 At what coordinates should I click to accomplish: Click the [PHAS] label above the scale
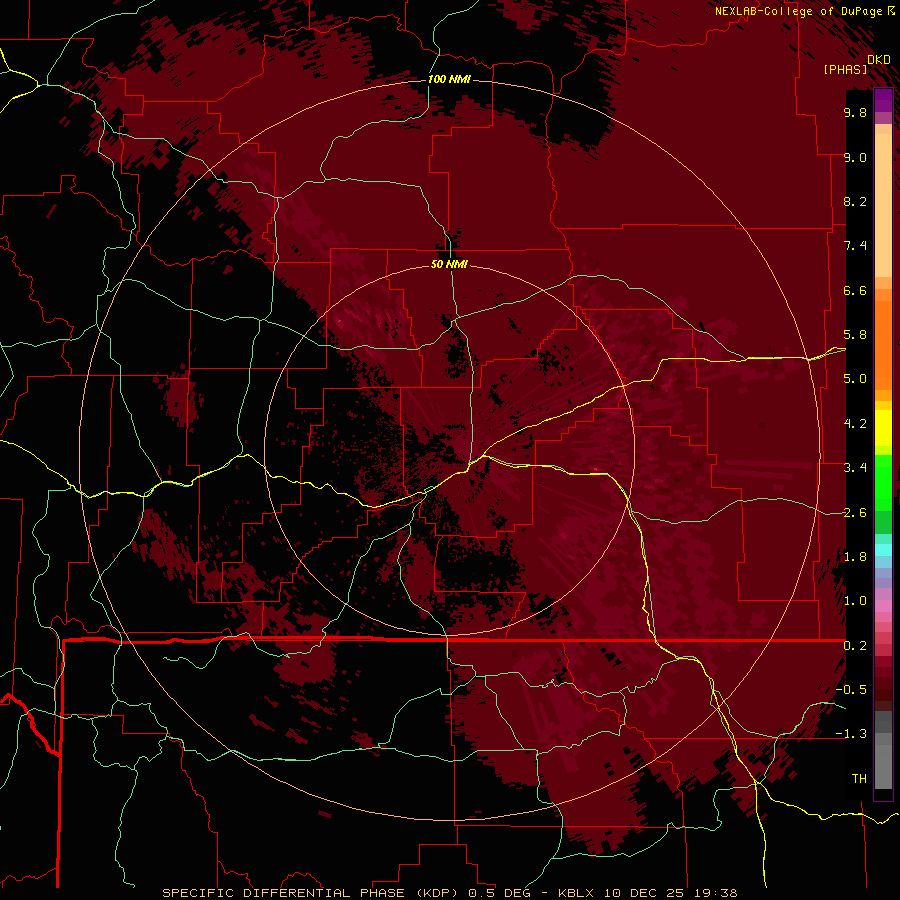pos(845,69)
